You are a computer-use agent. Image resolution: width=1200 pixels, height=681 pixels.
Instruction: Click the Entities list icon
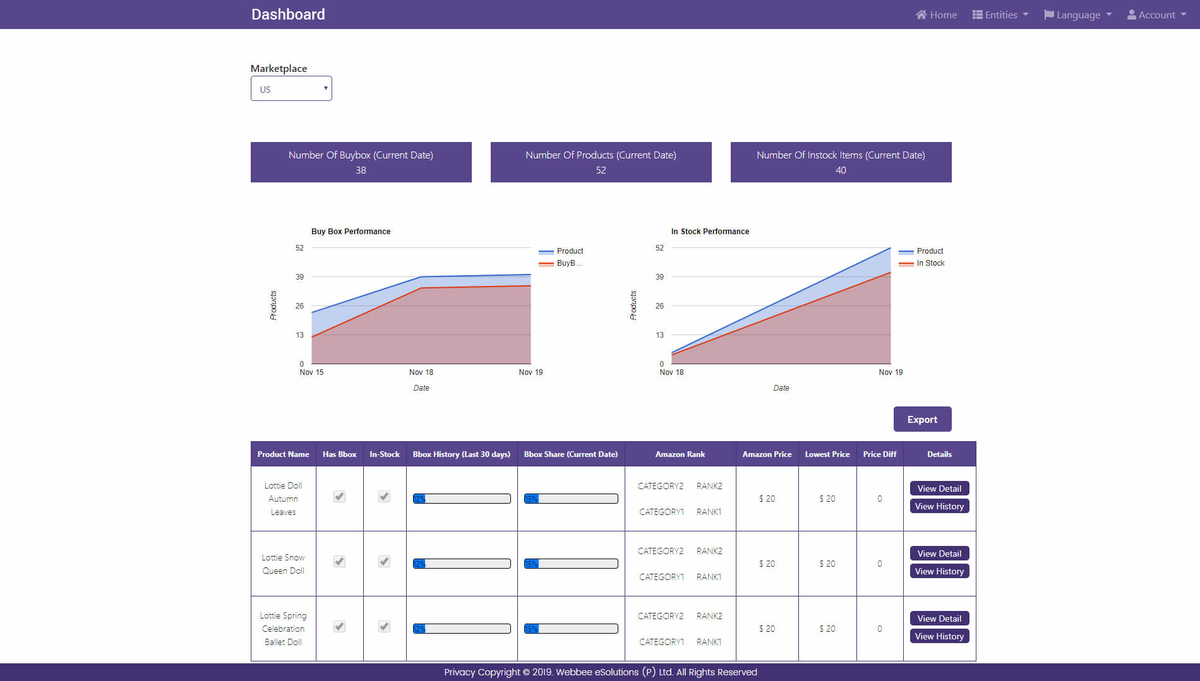pyautogui.click(x=977, y=15)
